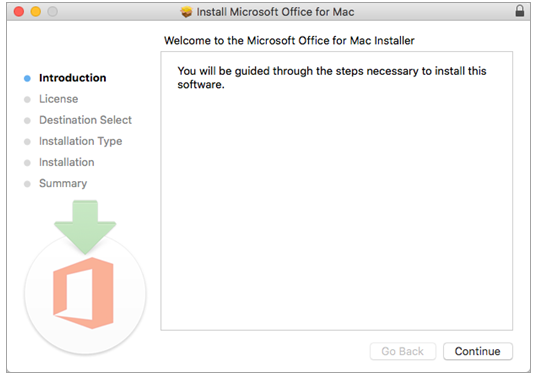Click the gray bullet beside Summary
Image resolution: width=539 pixels, height=379 pixels.
27,184
